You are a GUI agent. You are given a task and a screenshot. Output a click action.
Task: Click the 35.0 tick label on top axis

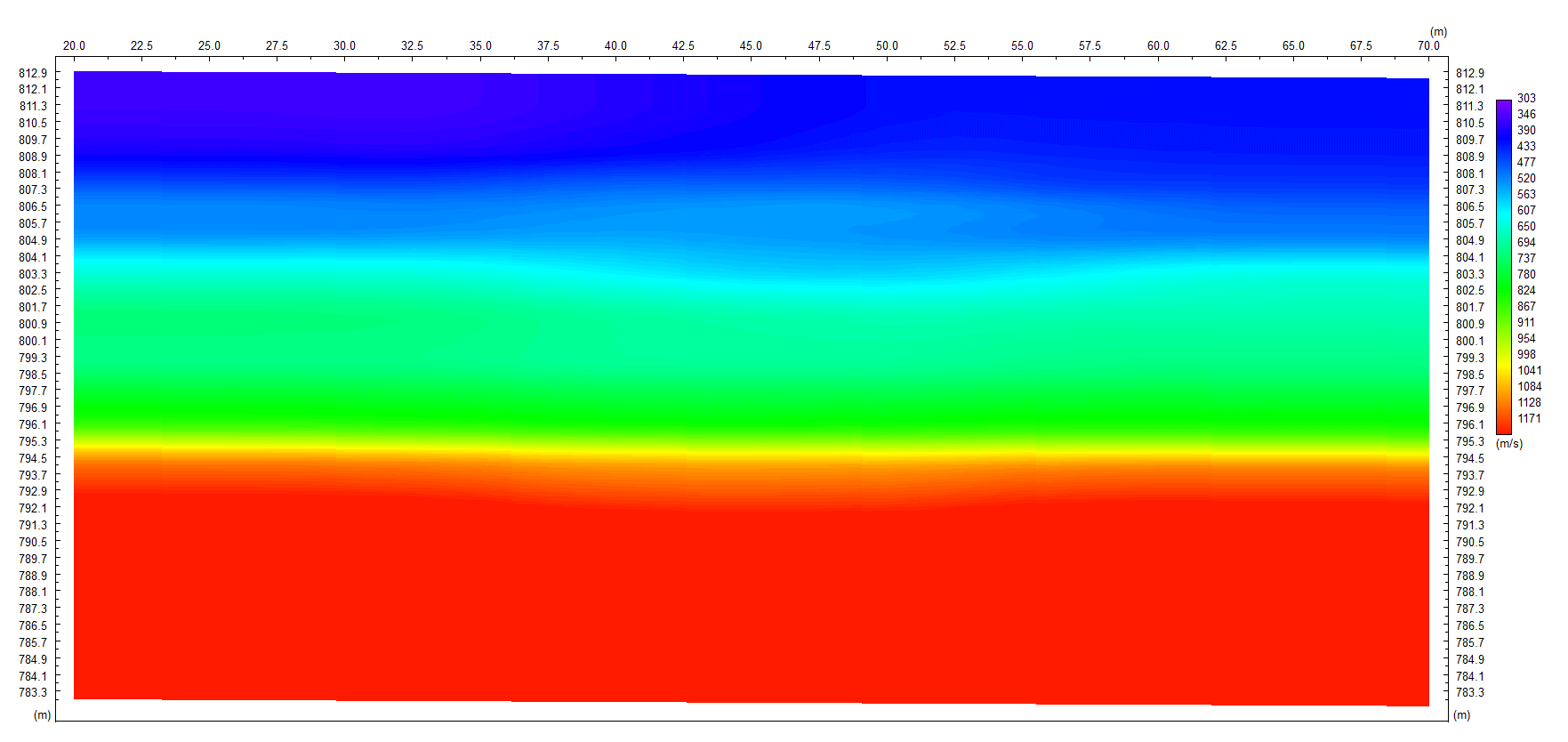480,45
